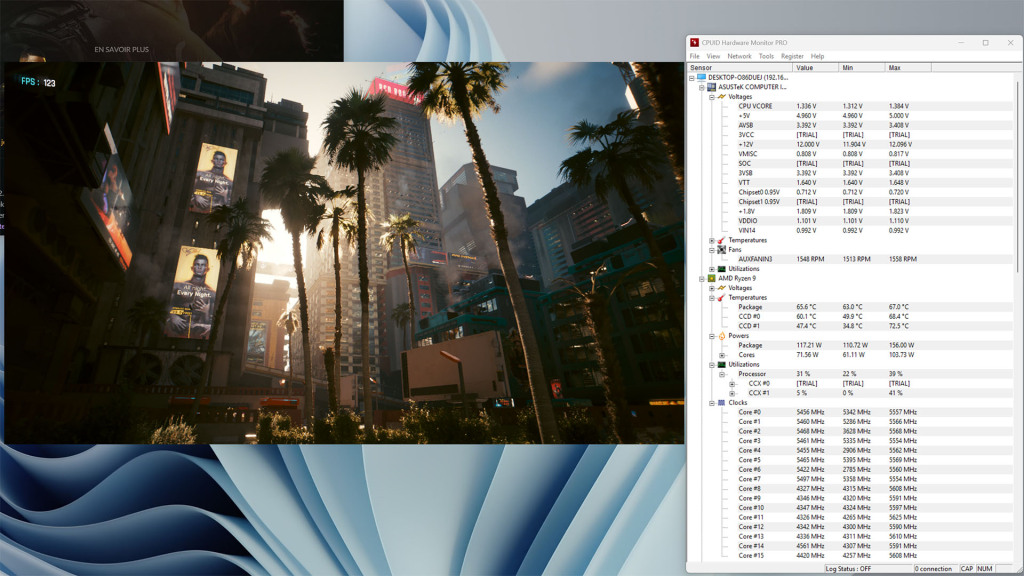Screen dimensions: 1024x576
Task: Click the thermometer icon under AMD Ryzen 9
Action: [x=722, y=297]
